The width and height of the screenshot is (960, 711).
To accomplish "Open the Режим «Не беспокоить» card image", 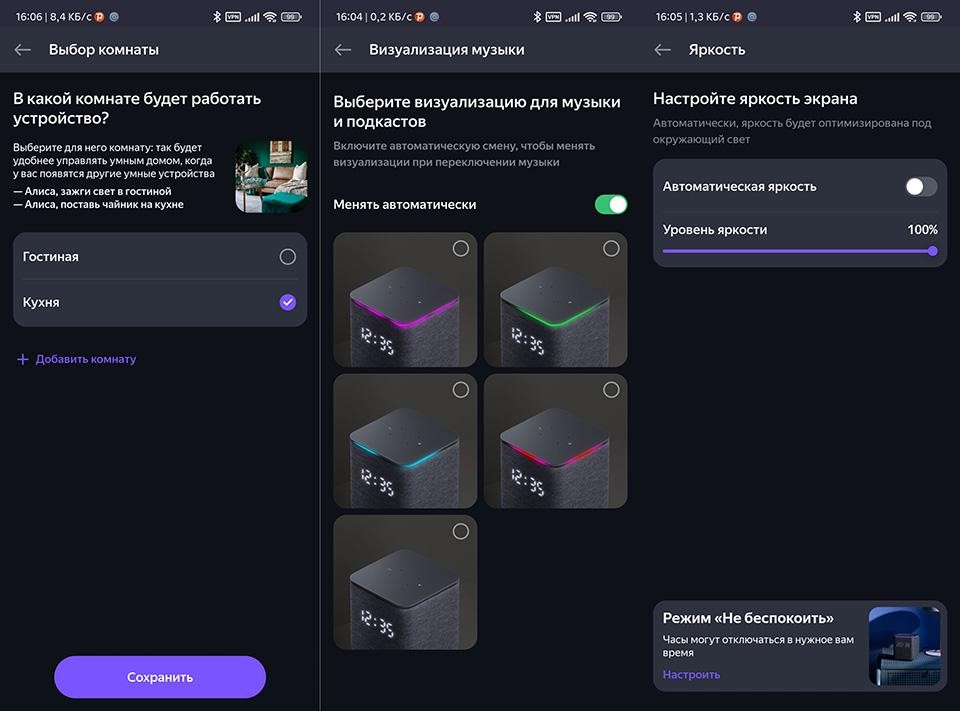I will pyautogui.click(x=904, y=646).
